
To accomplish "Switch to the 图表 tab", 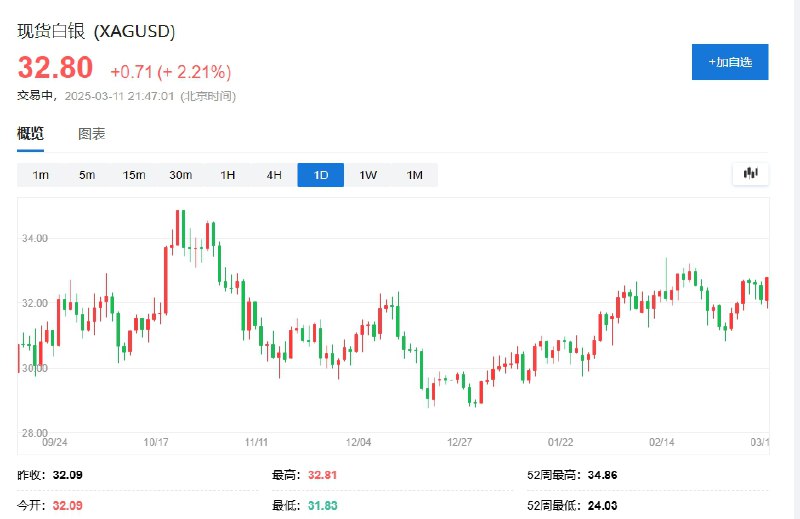I will (92, 134).
